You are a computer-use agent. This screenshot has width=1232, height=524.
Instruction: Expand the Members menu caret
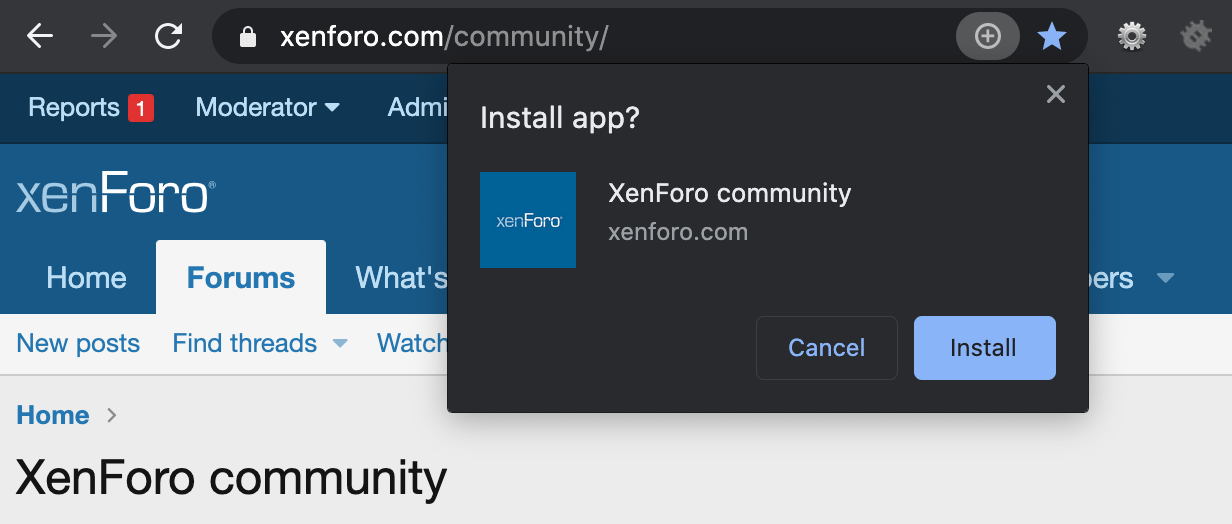click(1165, 278)
